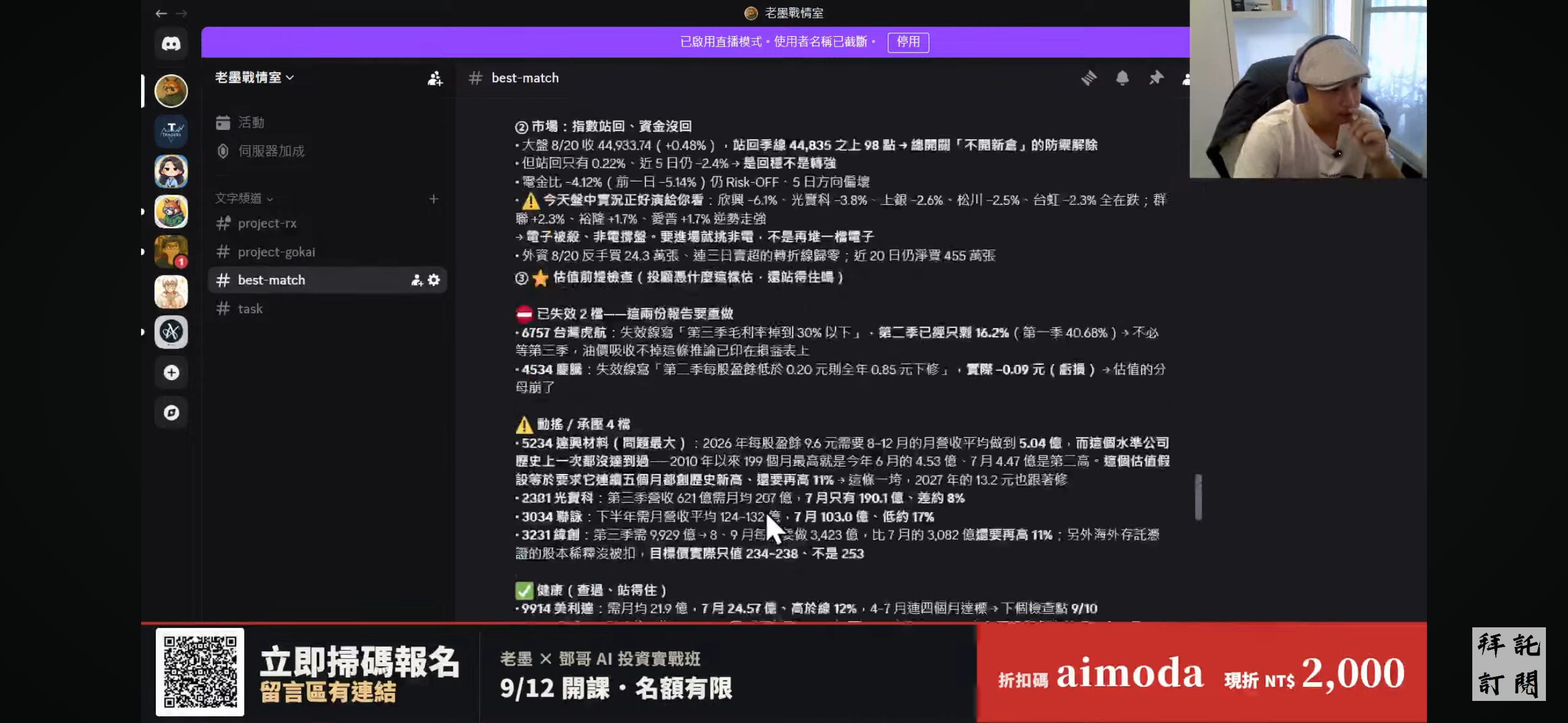Toggle member list icon in header
The height and width of the screenshot is (723, 1568).
point(1186,78)
